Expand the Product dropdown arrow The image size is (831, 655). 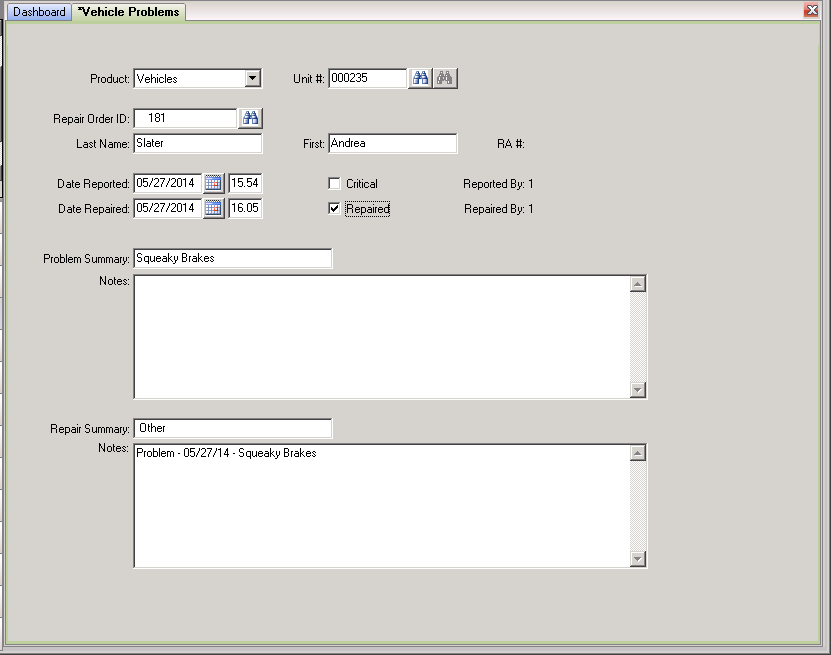pyautogui.click(x=253, y=79)
